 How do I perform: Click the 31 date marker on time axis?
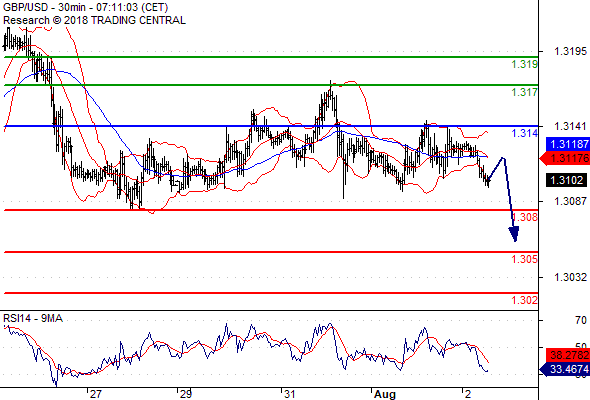289,394
